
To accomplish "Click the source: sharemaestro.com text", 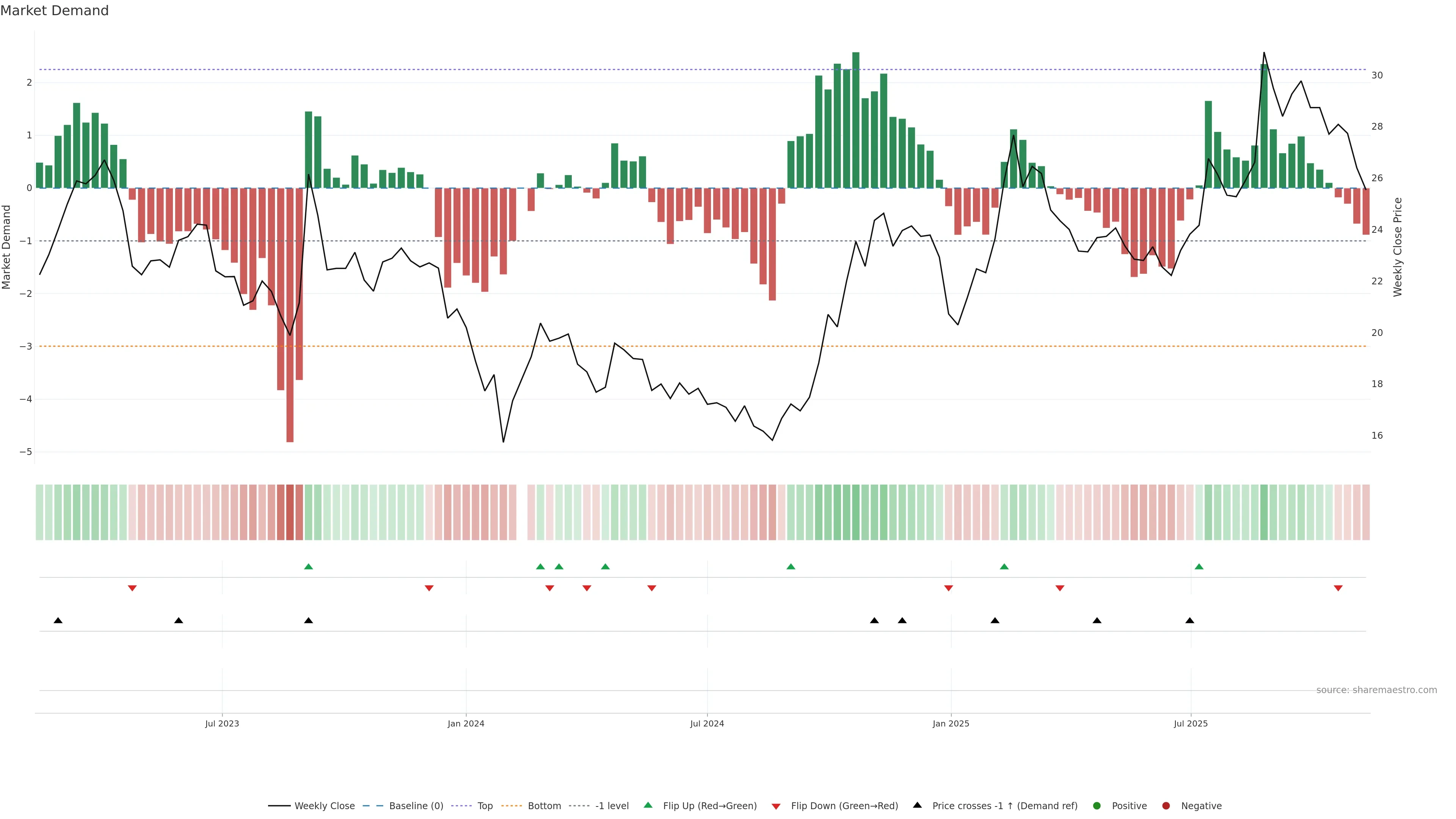I will [1376, 690].
